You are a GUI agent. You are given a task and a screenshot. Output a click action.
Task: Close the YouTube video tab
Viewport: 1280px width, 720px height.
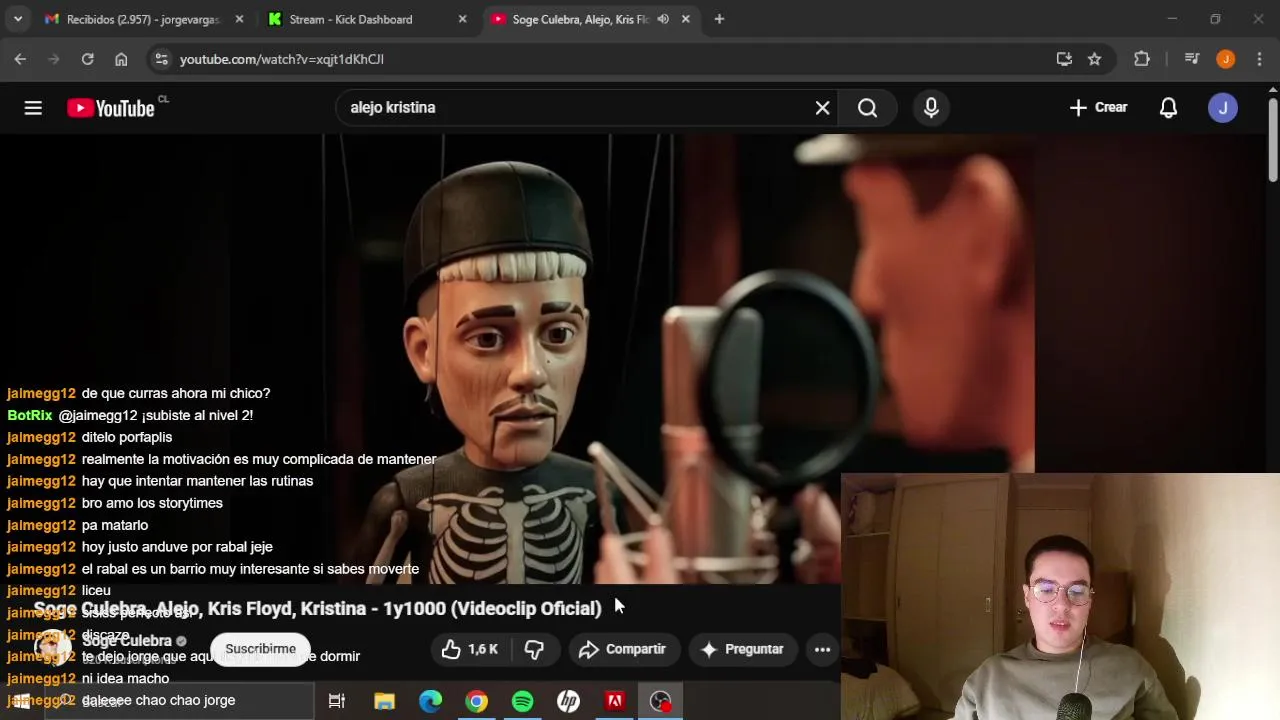pos(685,19)
